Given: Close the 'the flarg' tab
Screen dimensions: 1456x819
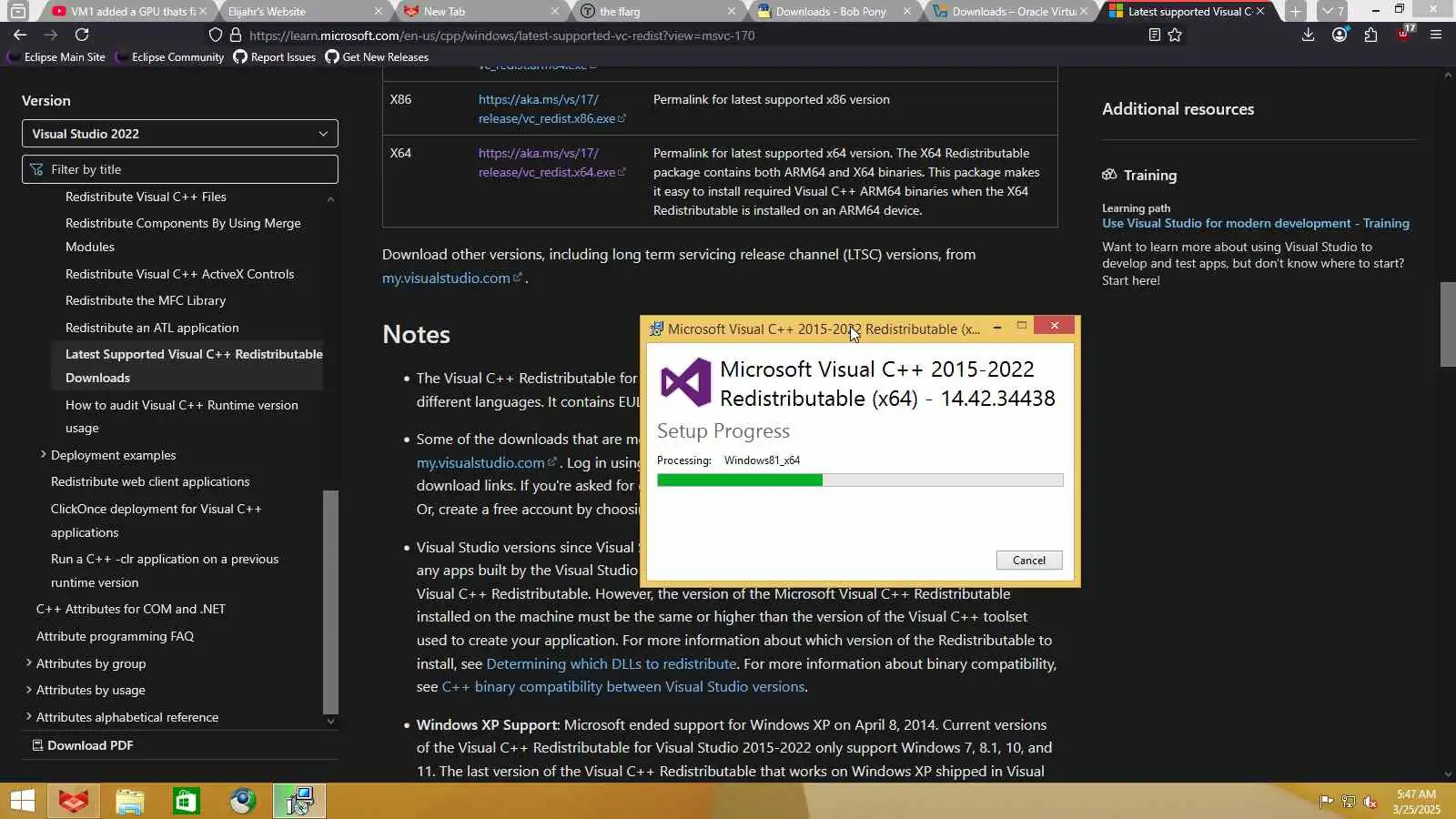Looking at the screenshot, I should click(732, 12).
